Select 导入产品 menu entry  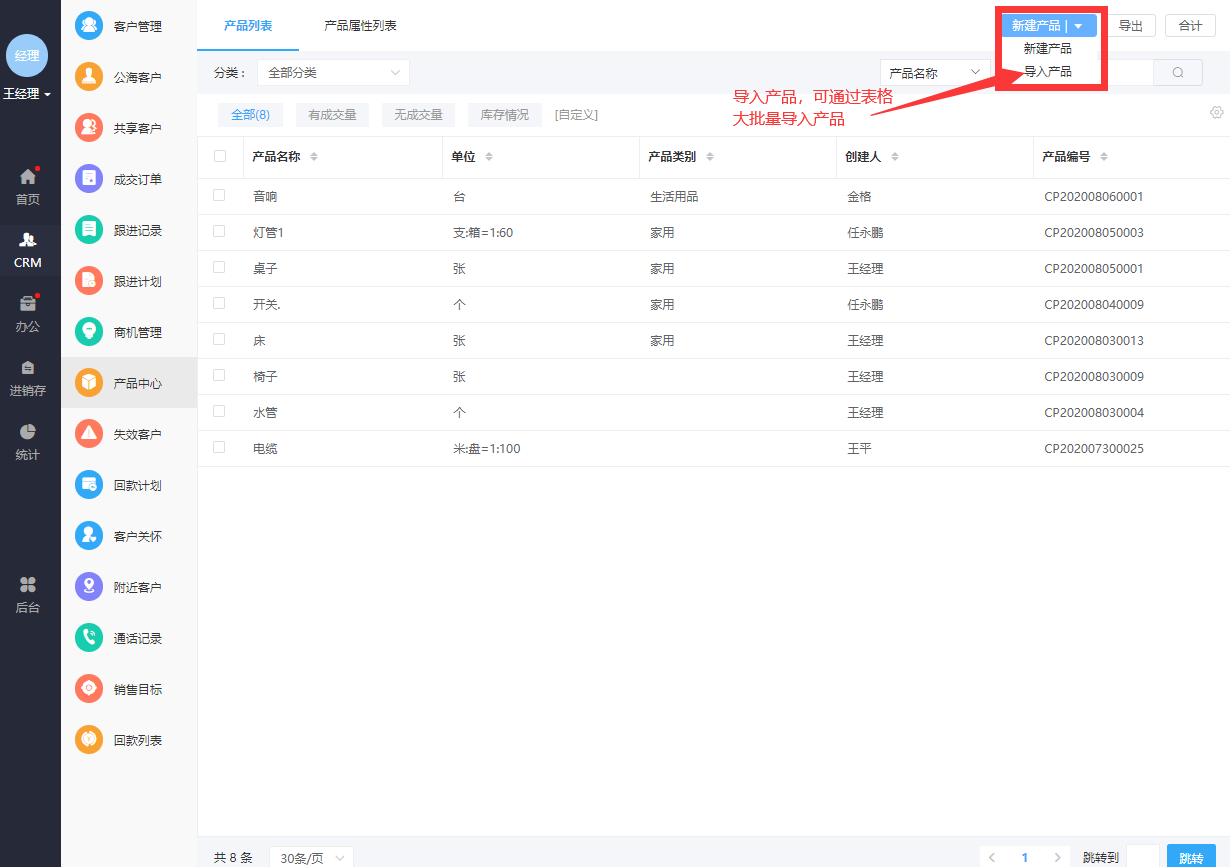click(x=1048, y=71)
